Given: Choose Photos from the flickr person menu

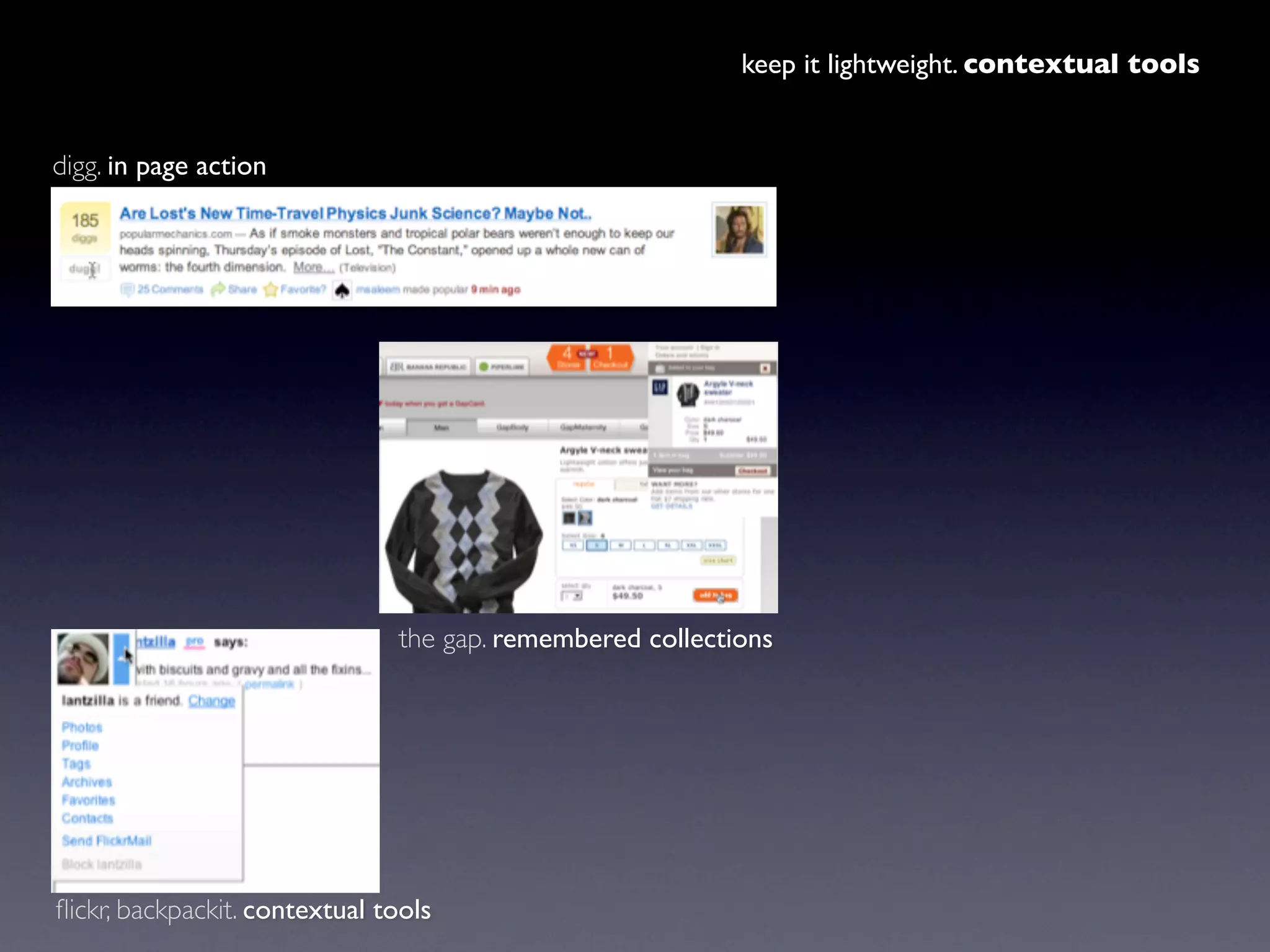Looking at the screenshot, I should tap(82, 727).
